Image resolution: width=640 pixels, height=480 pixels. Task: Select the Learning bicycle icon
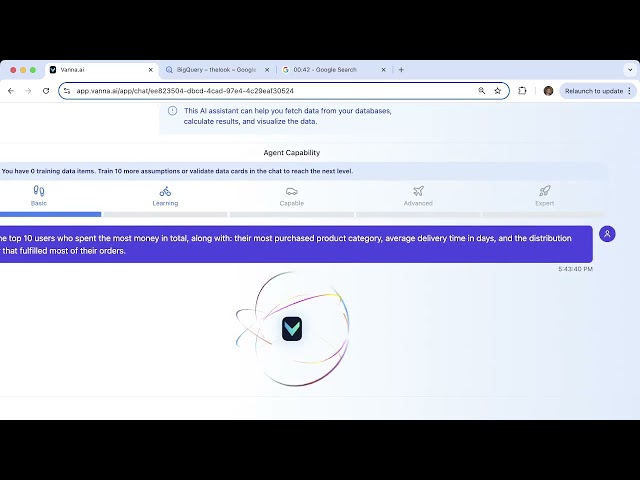click(165, 191)
